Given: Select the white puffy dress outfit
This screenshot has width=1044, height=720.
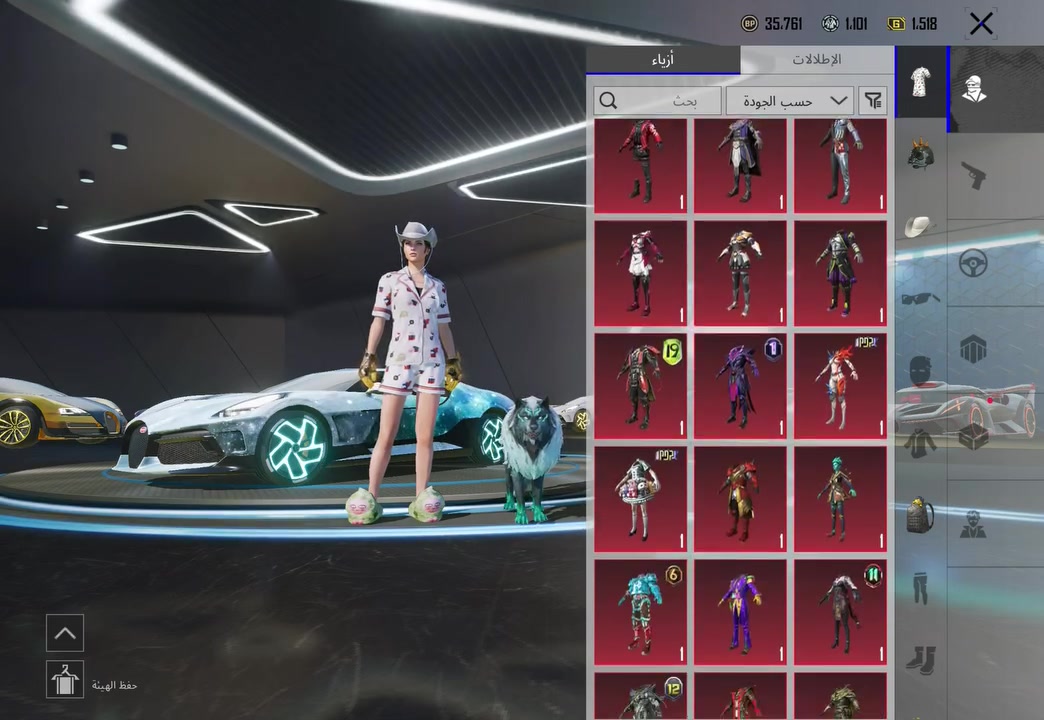Looking at the screenshot, I should [641, 499].
